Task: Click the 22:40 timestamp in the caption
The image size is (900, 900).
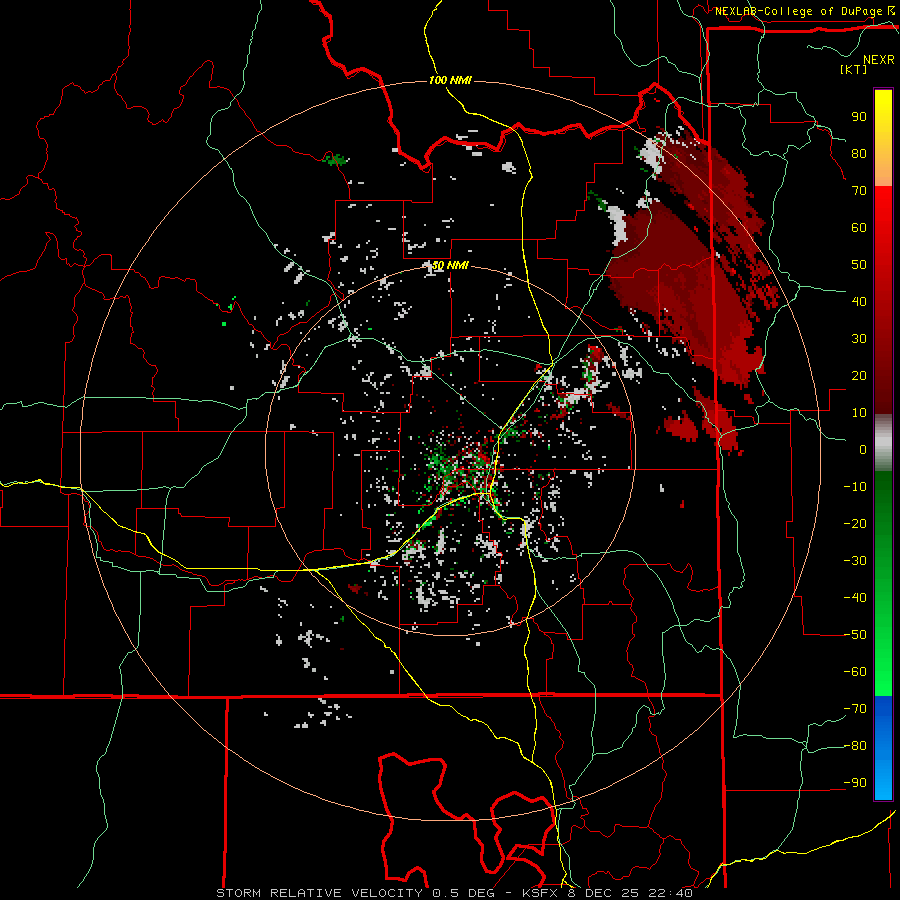Action: pyautogui.click(x=670, y=893)
